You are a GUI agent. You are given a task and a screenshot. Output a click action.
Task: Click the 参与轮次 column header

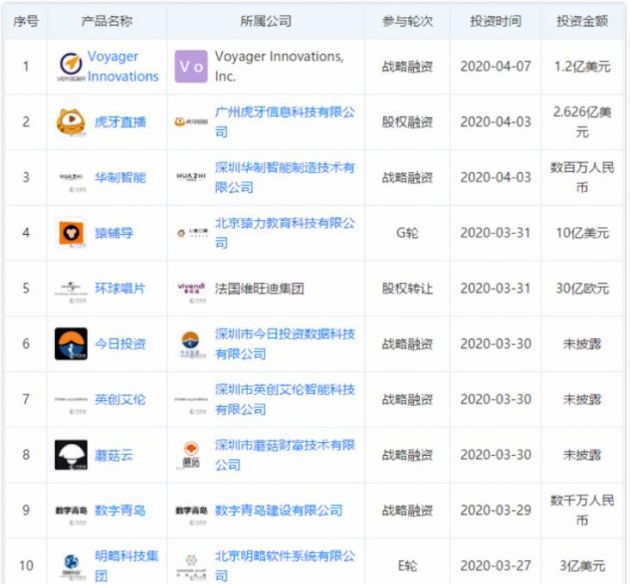[407, 21]
